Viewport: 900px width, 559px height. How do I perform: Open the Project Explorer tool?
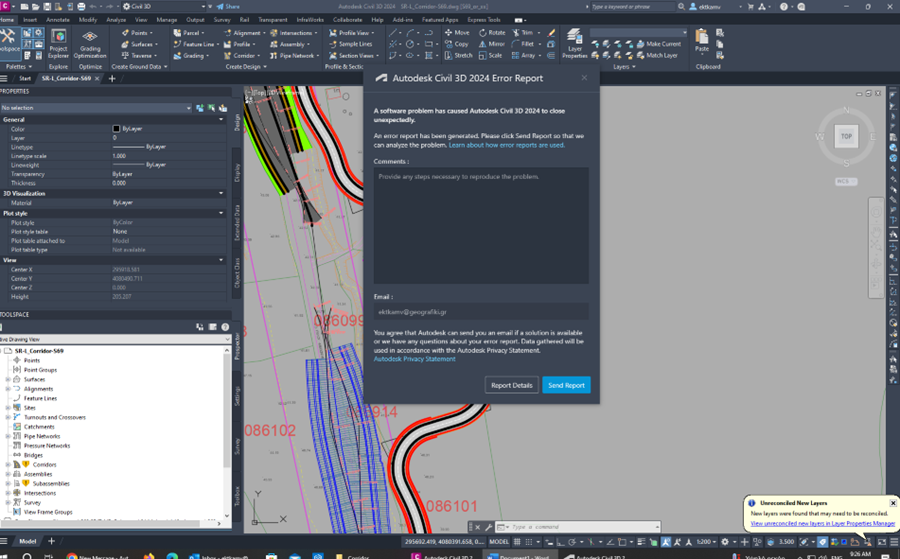pyautogui.click(x=58, y=44)
